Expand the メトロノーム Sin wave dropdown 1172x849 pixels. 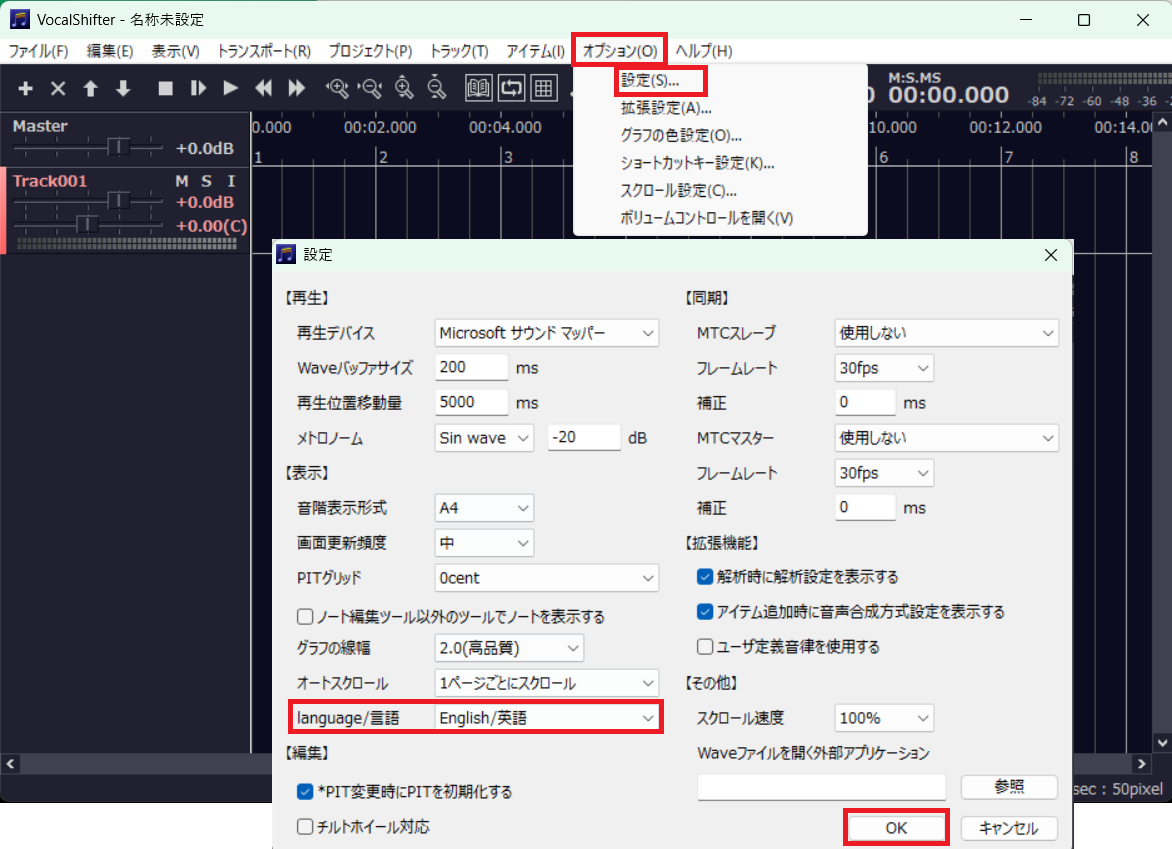click(484, 438)
